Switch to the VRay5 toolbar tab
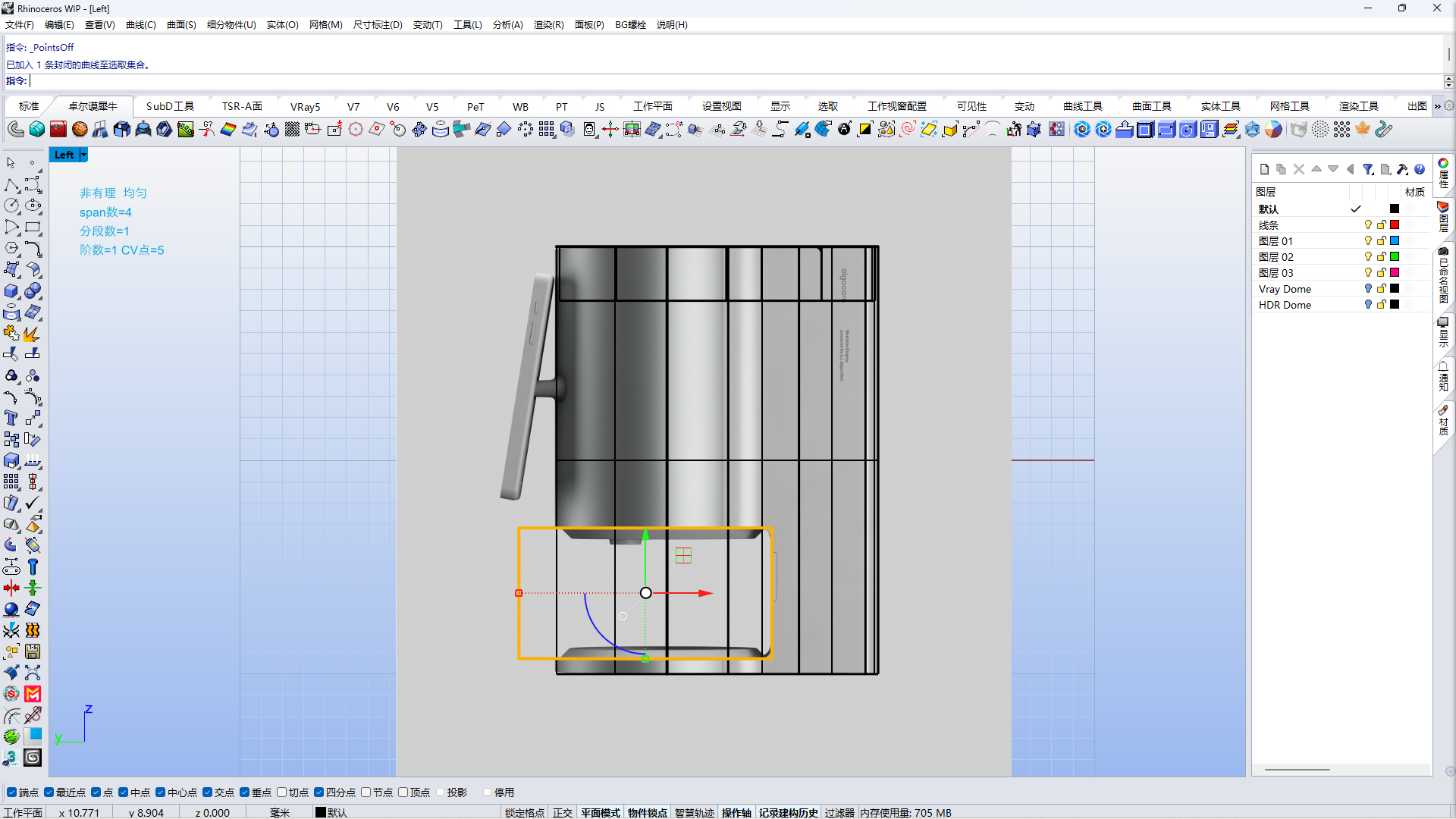 coord(305,107)
